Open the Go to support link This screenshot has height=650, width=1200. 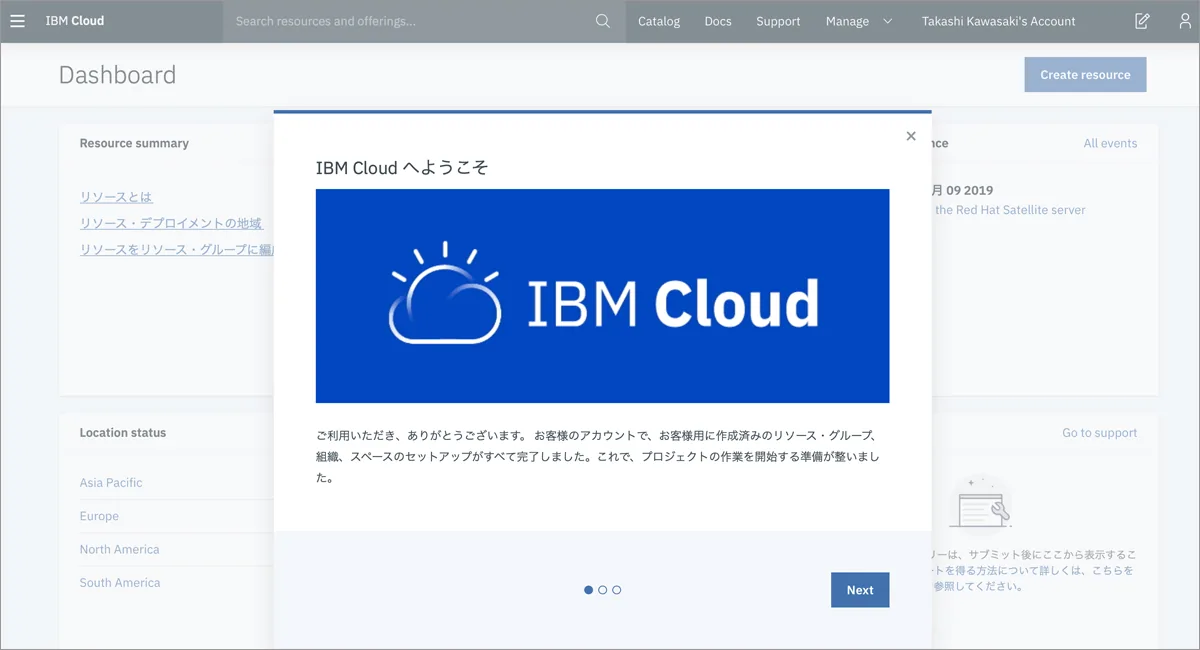coord(1100,433)
